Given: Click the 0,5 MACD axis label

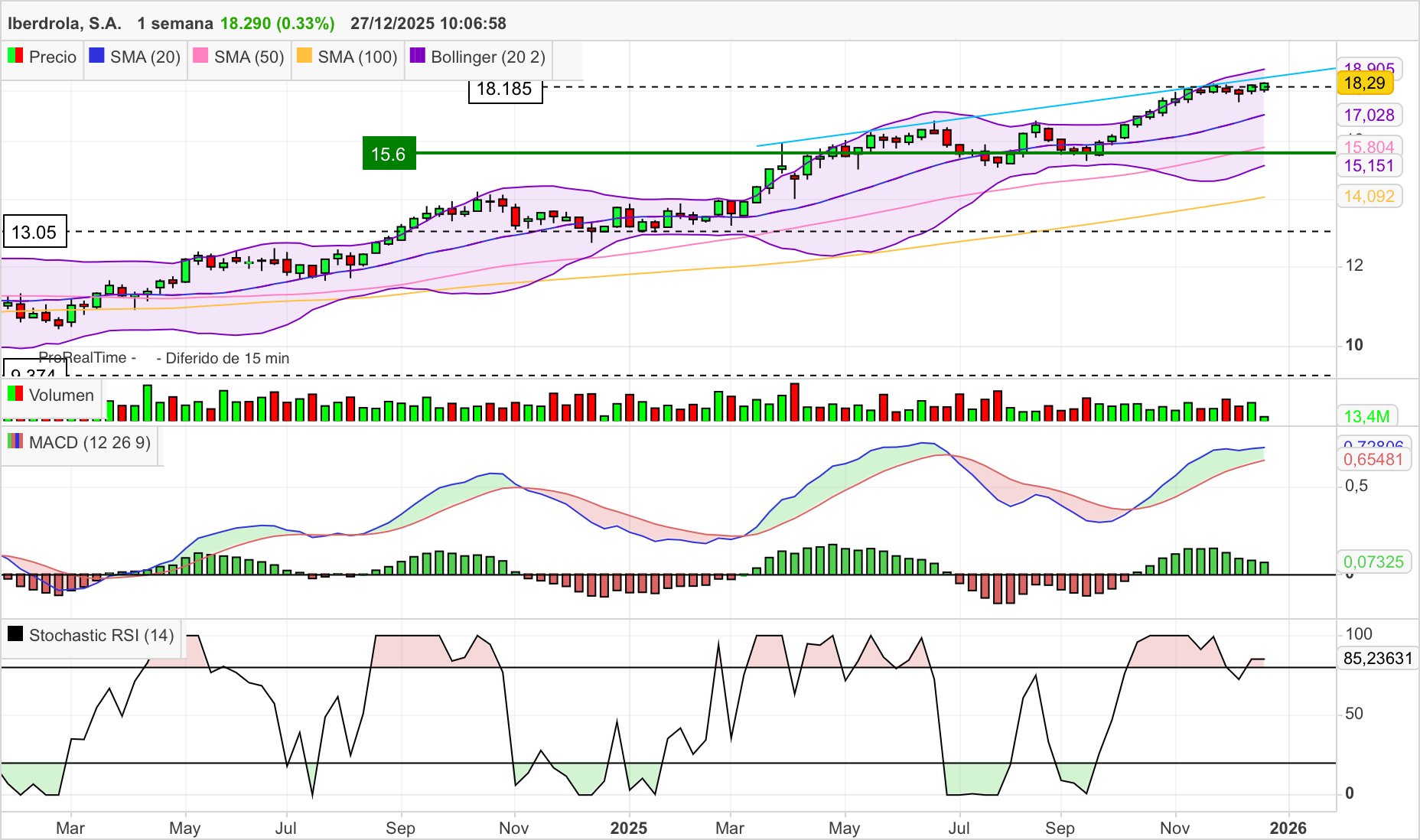Looking at the screenshot, I should click(1356, 487).
